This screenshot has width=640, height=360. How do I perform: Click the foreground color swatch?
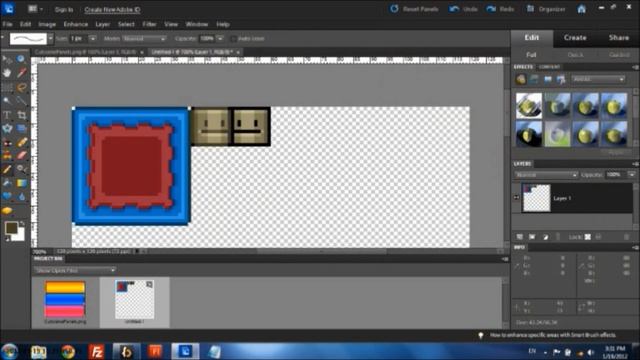pos(11,228)
